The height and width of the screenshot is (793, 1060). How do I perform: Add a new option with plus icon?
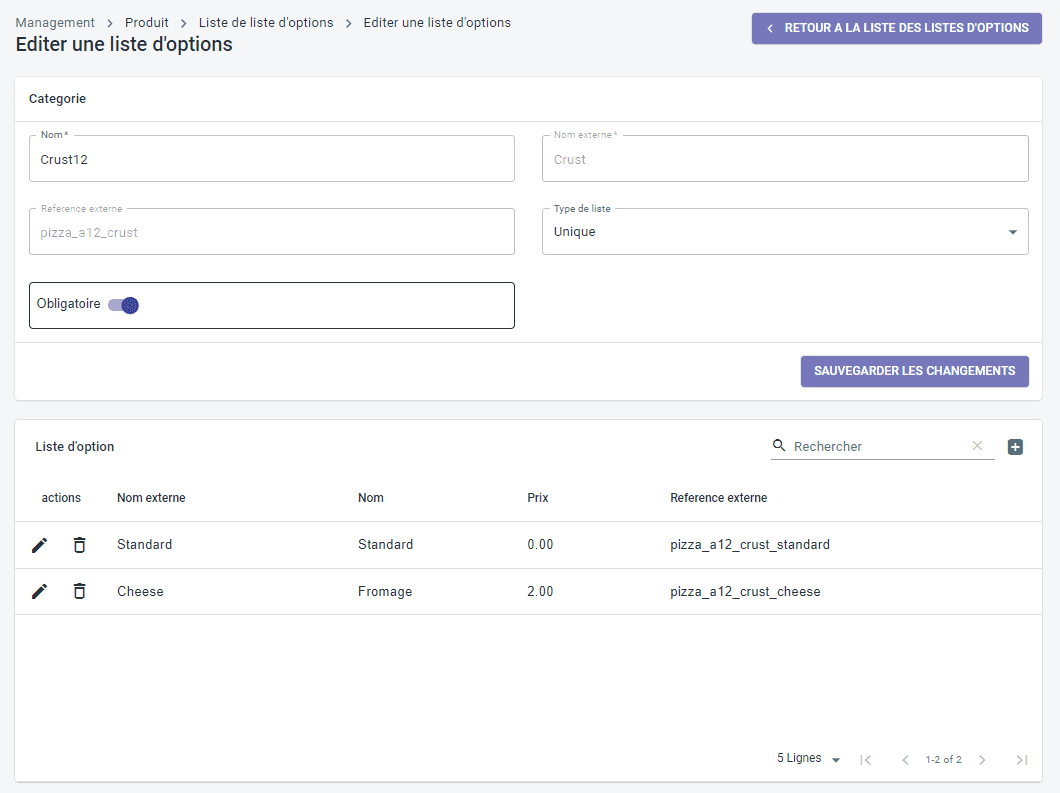[1015, 447]
